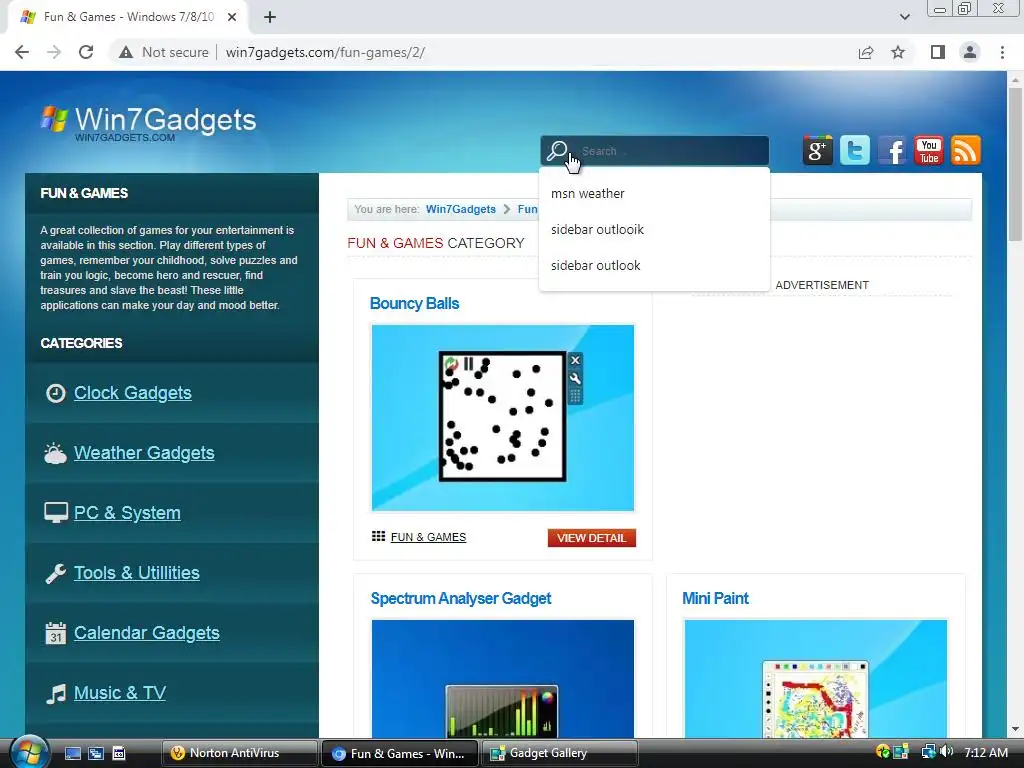
Task: Bookmark this page with the star icon
Action: pos(898,52)
